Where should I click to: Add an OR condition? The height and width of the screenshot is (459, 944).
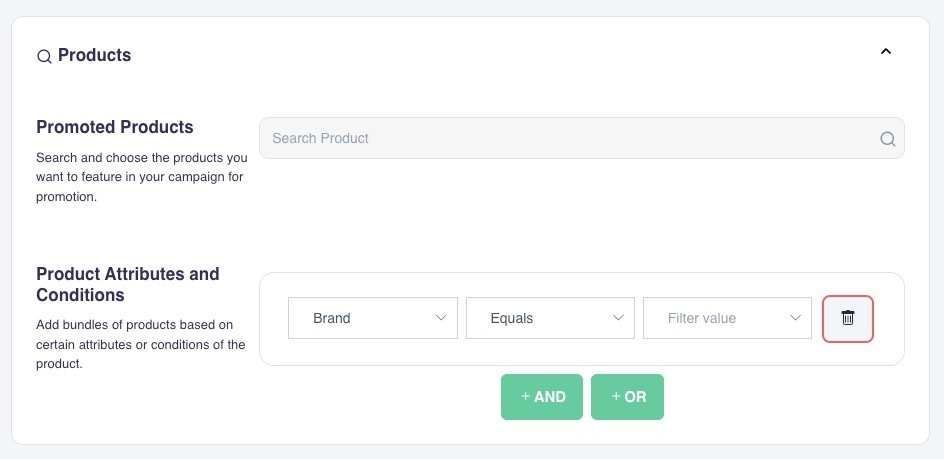click(x=628, y=397)
